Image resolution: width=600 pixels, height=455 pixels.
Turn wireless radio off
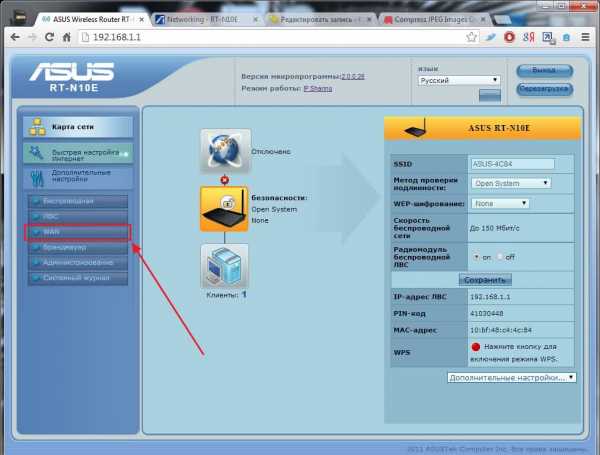point(499,257)
